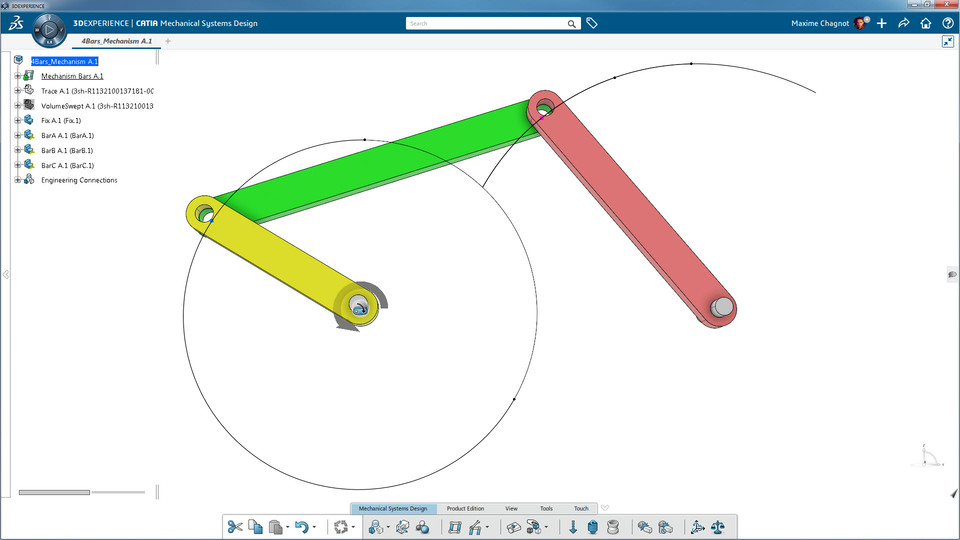960x540 pixels.
Task: Select 4Bars_Mechanism A.1 root node
Action: tap(64, 61)
